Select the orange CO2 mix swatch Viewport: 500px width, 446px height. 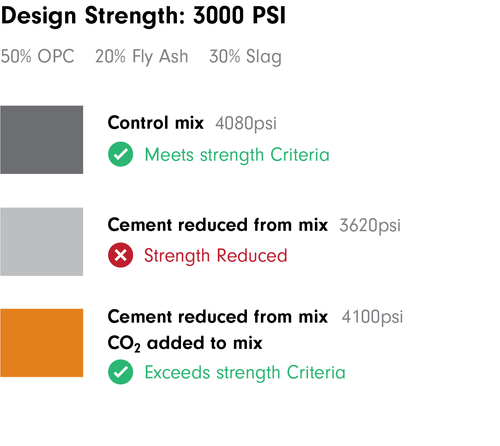[x=42, y=343]
